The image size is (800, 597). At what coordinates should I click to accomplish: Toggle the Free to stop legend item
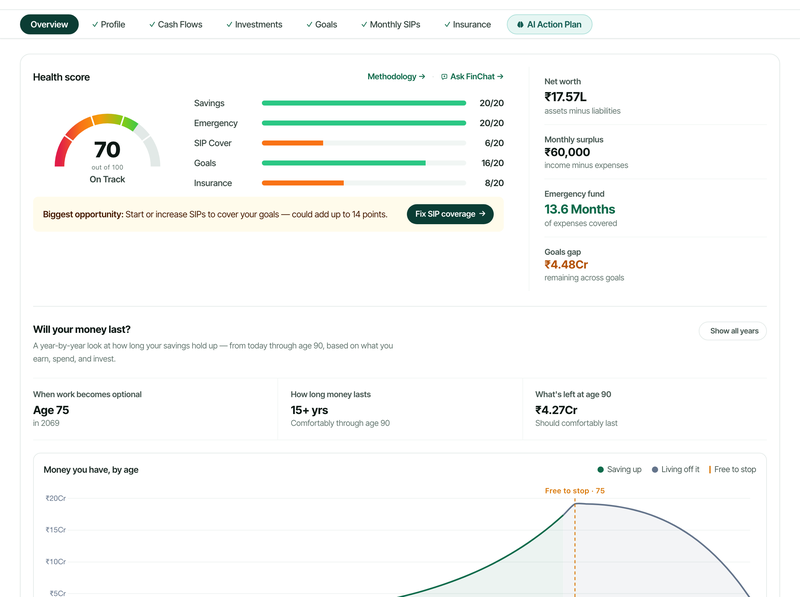click(x=732, y=469)
